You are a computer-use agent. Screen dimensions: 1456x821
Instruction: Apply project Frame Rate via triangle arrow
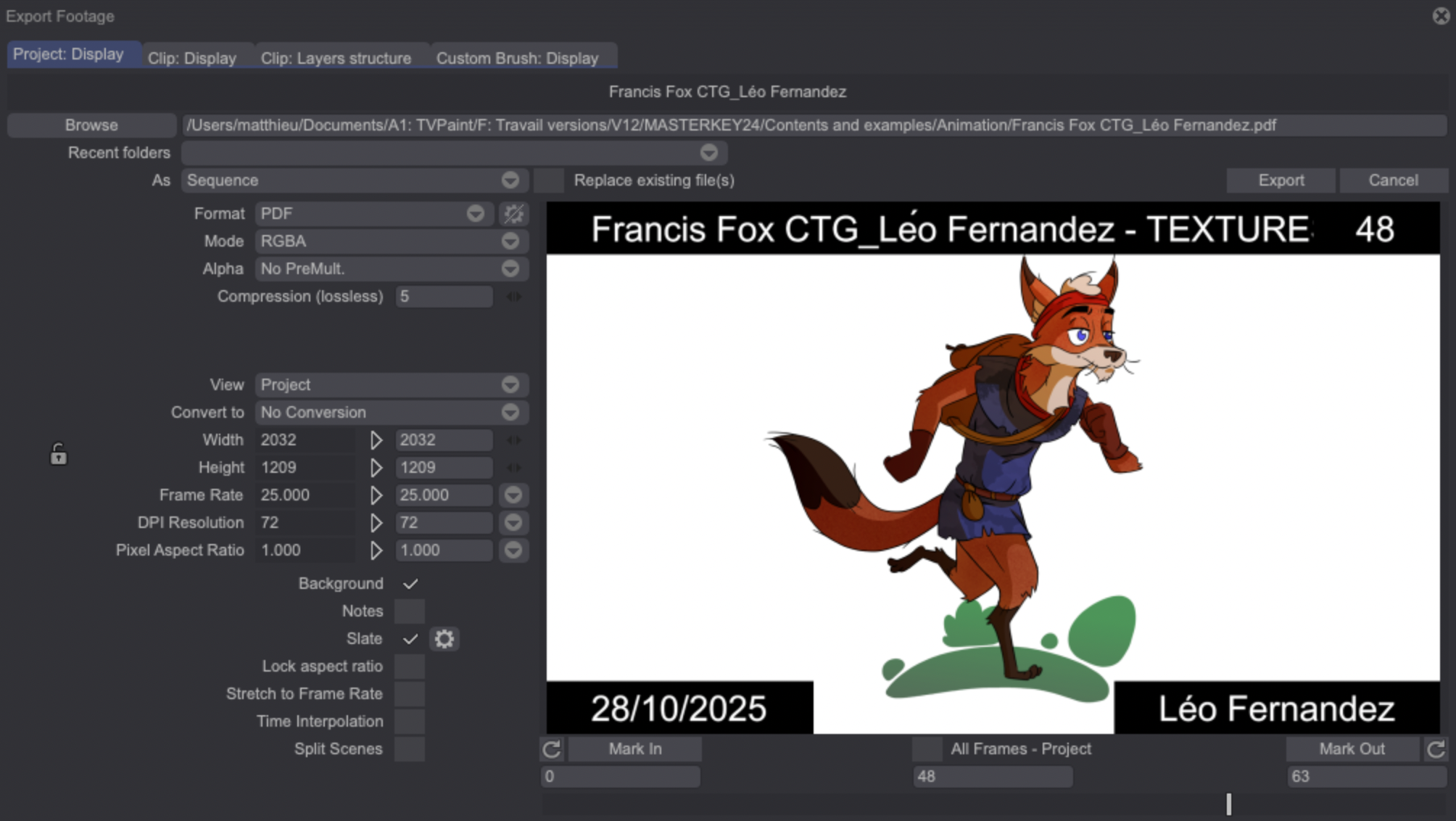pos(376,495)
